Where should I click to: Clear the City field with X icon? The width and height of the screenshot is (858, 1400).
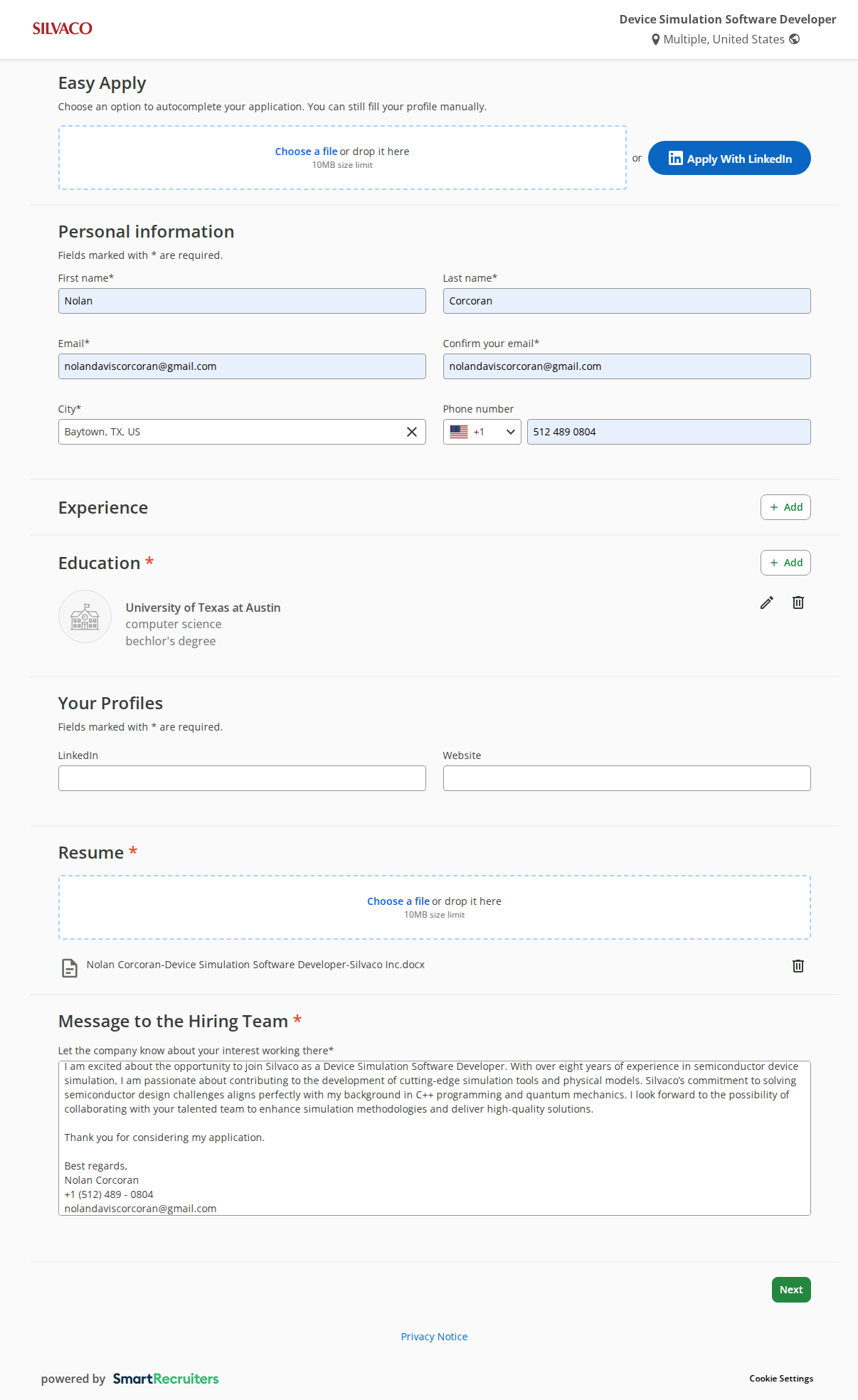tap(411, 432)
